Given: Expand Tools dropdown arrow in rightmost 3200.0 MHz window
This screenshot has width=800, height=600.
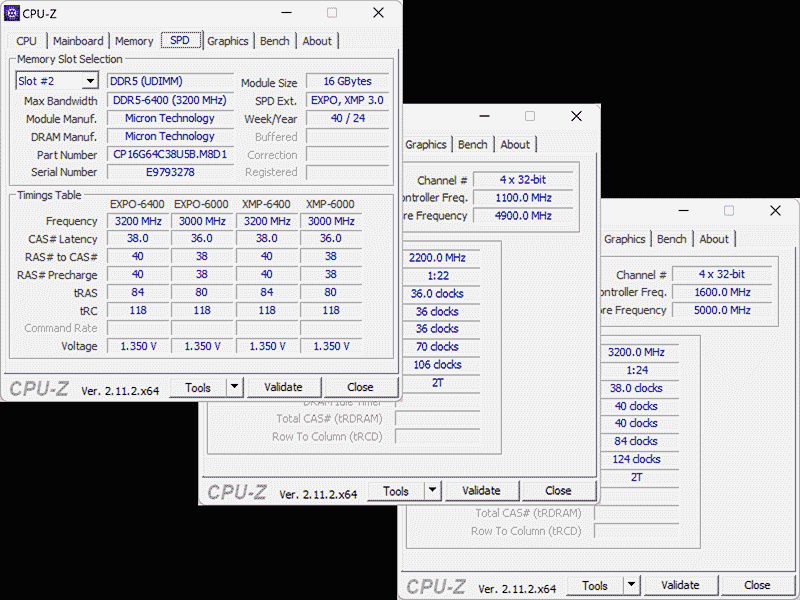Looking at the screenshot, I should [x=631, y=586].
